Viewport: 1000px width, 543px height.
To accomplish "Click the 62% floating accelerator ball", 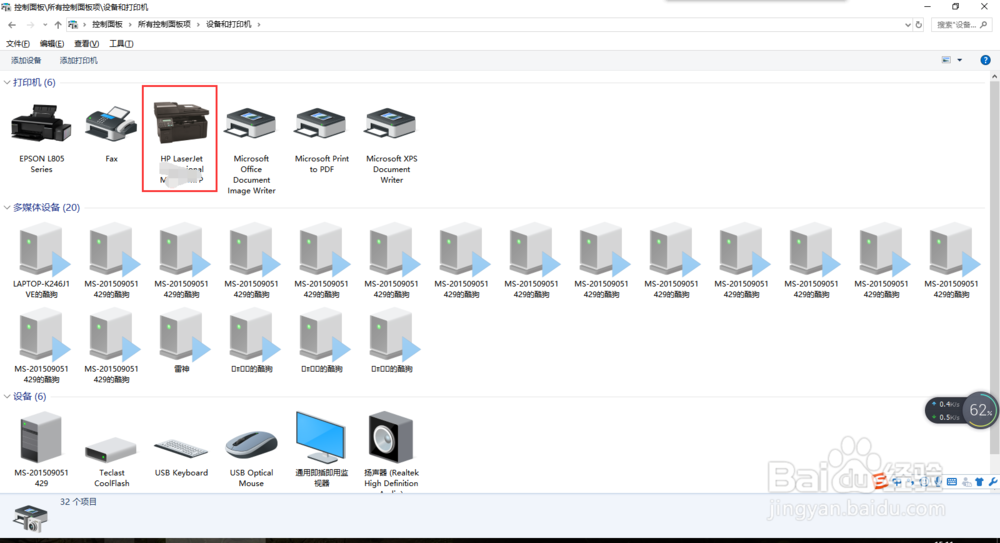I will [x=980, y=410].
